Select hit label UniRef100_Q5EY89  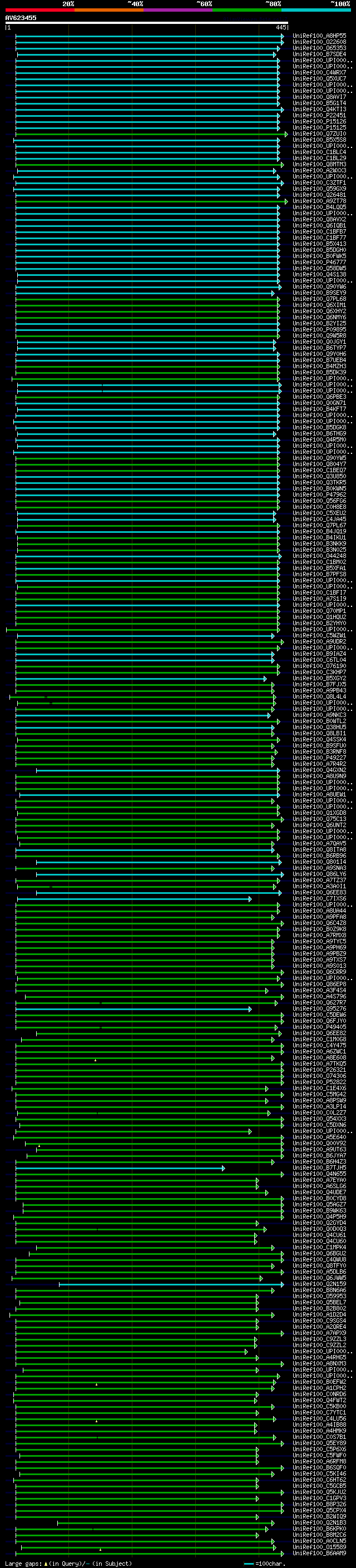coord(319,1443)
